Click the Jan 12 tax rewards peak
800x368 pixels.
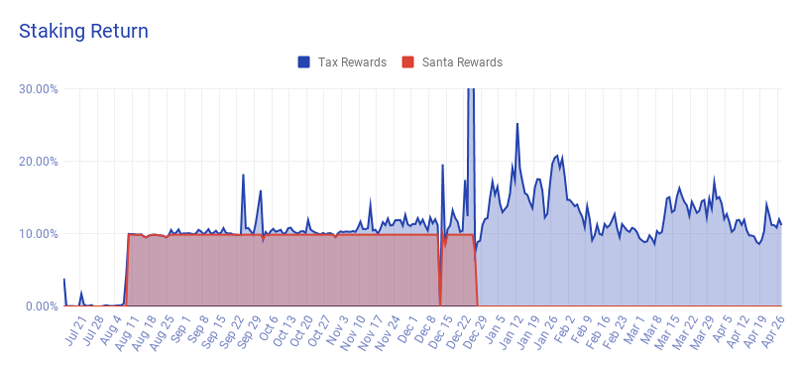pos(517,124)
